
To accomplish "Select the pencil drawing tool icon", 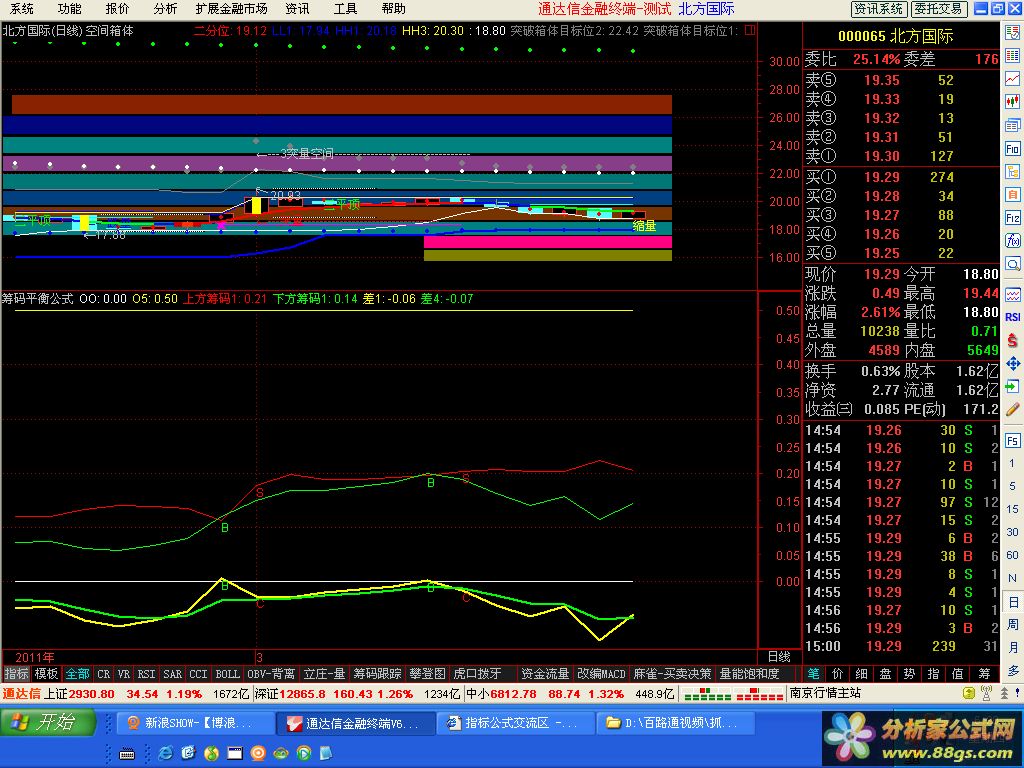I will coord(1012,409).
